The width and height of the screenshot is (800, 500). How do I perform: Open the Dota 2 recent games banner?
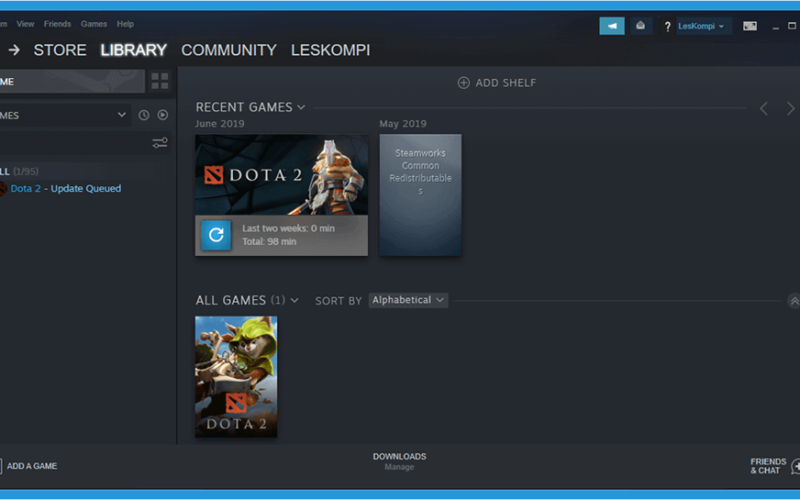281,174
